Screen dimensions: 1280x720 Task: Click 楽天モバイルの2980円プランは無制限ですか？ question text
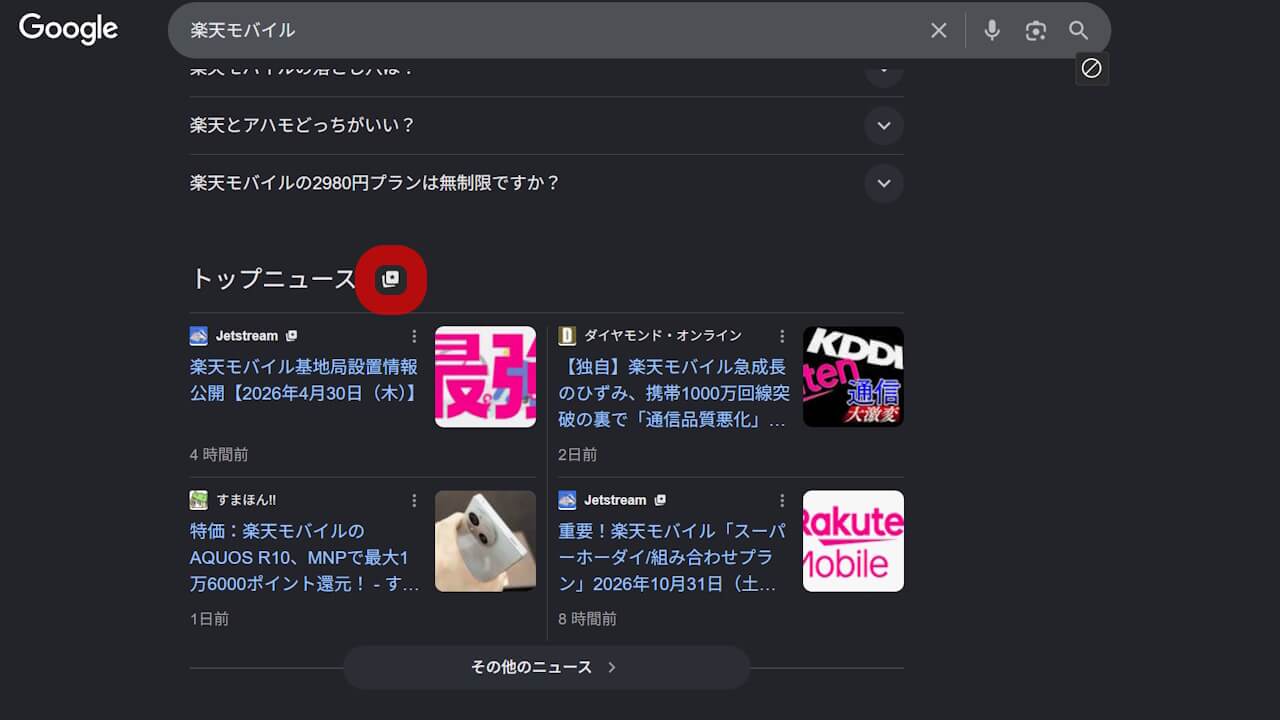[375, 184]
